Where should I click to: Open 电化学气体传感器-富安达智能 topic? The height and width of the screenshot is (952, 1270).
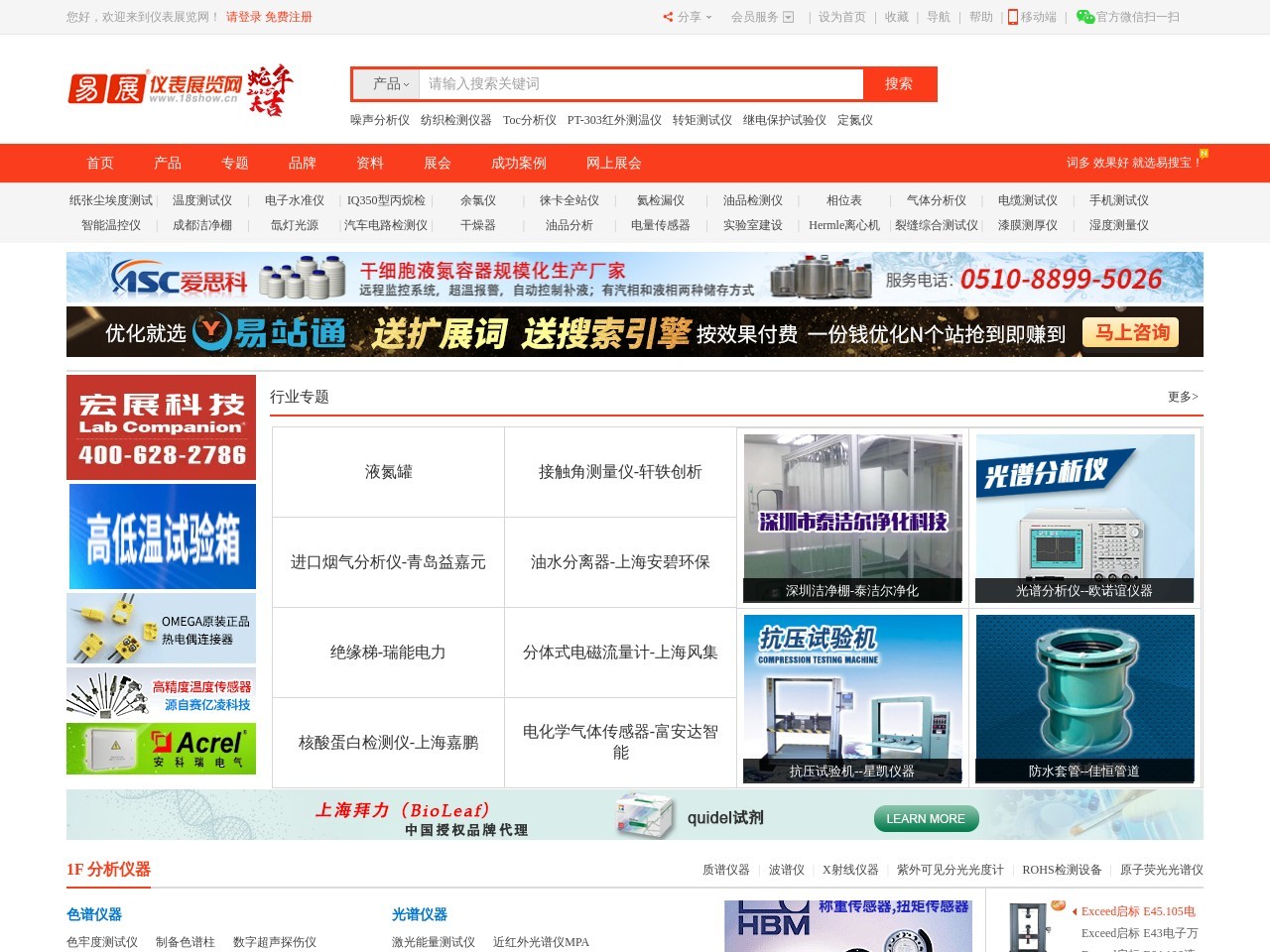point(620,742)
